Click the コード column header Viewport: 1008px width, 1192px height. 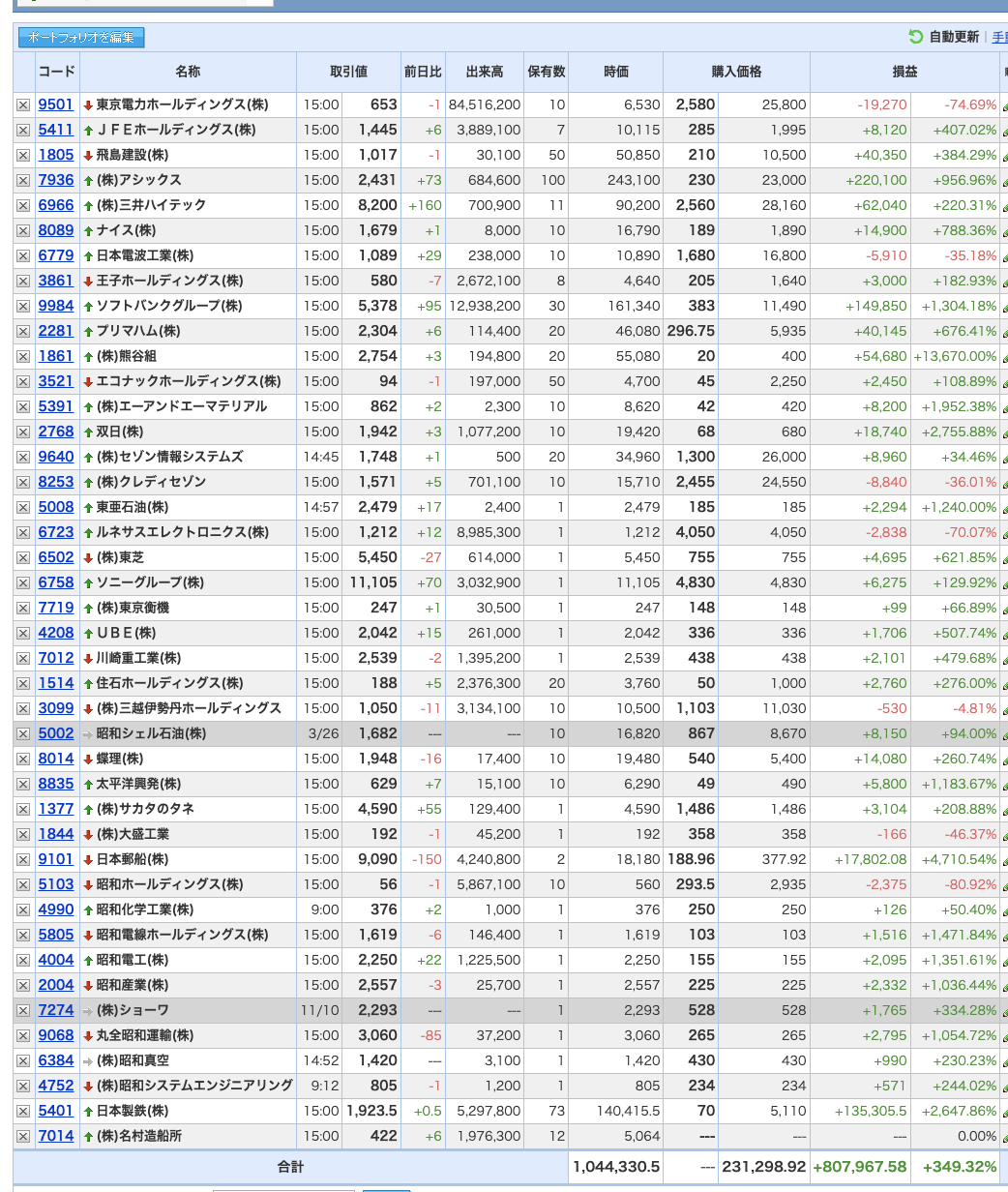click(57, 72)
